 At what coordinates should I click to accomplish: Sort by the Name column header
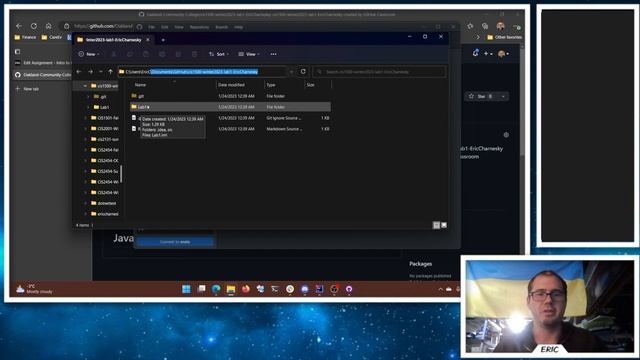pyautogui.click(x=140, y=85)
